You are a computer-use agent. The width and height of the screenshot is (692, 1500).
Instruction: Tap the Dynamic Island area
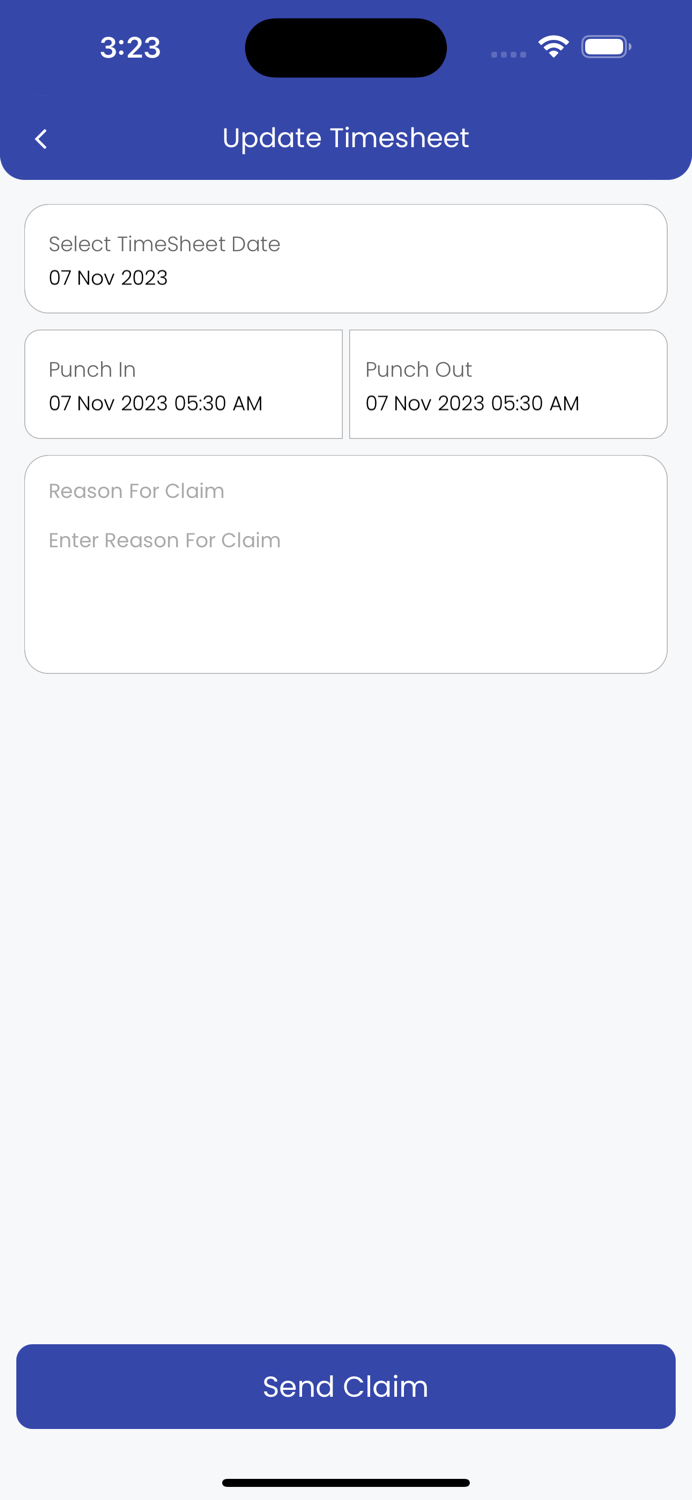tap(346, 47)
